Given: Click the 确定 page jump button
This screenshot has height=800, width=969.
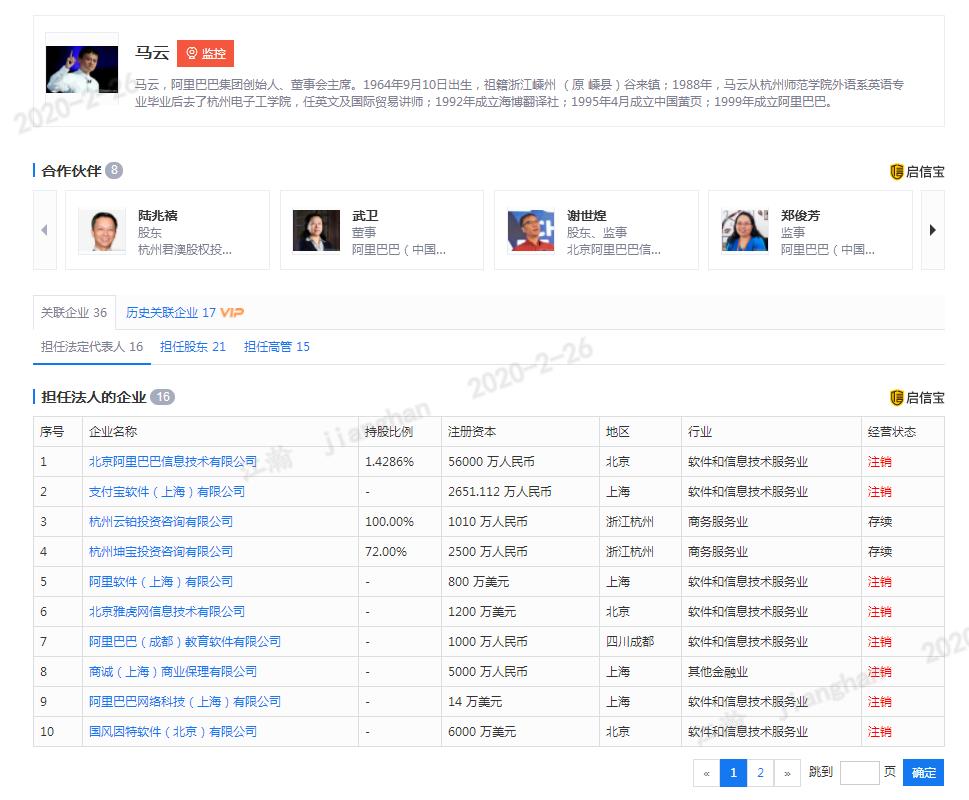Looking at the screenshot, I should tap(922, 772).
